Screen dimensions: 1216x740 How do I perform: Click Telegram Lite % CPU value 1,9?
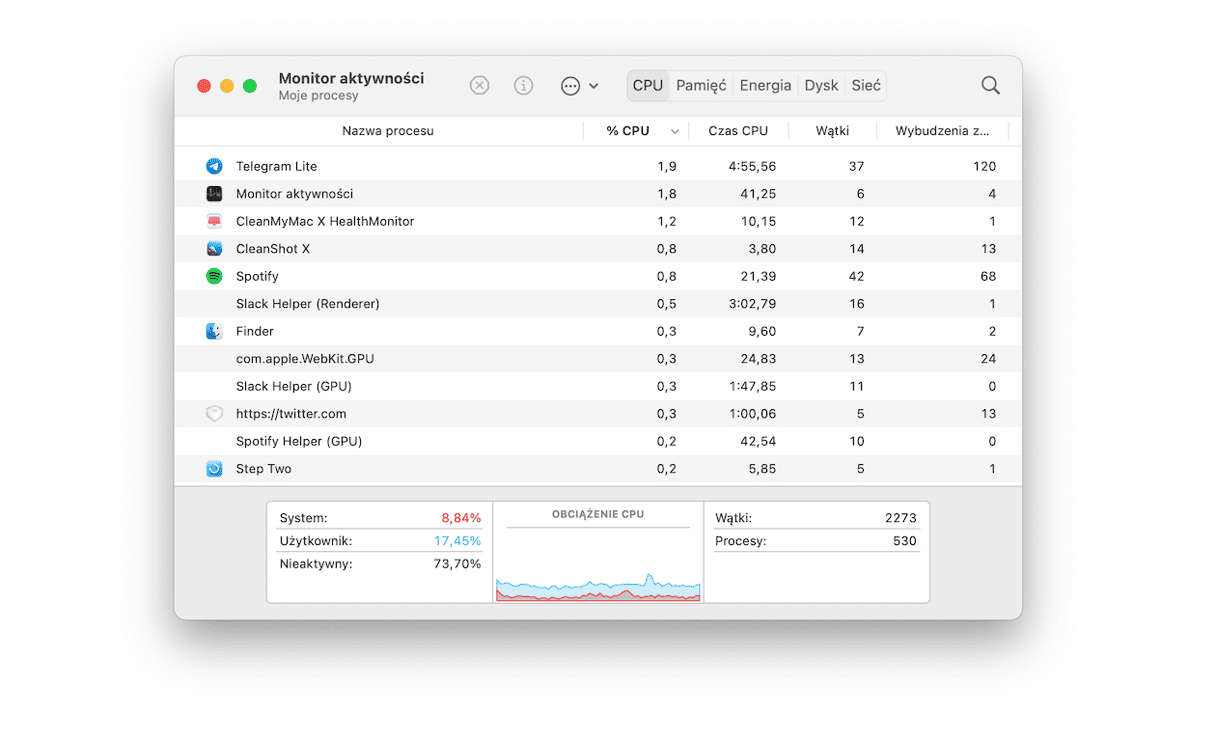click(x=667, y=166)
